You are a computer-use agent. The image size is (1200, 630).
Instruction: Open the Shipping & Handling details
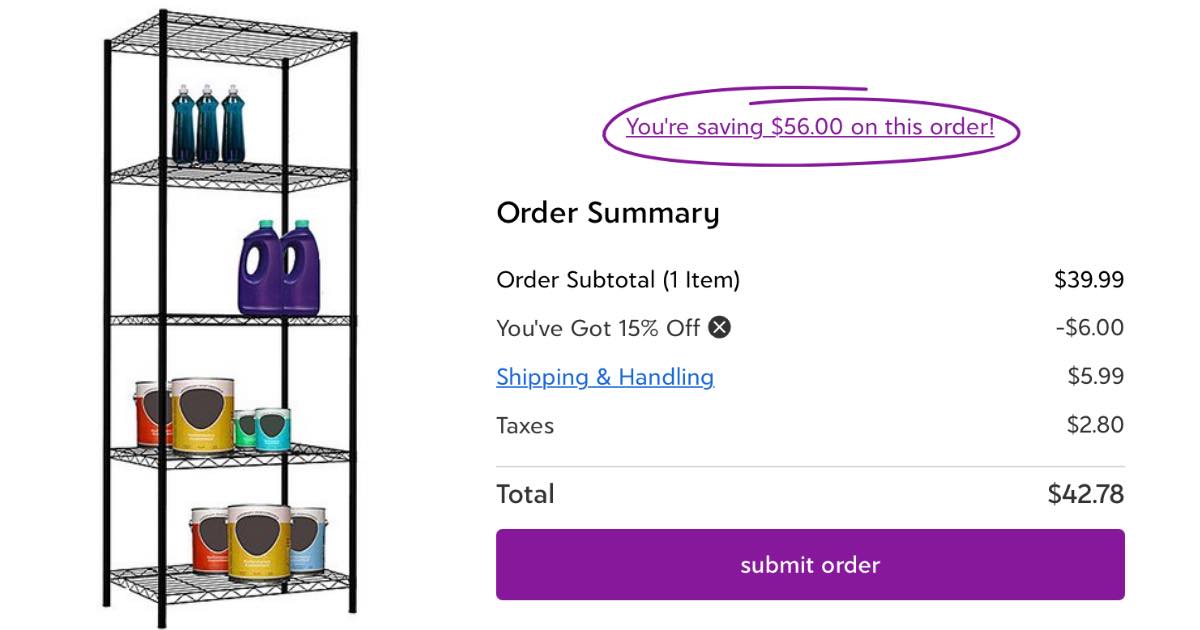tap(605, 377)
